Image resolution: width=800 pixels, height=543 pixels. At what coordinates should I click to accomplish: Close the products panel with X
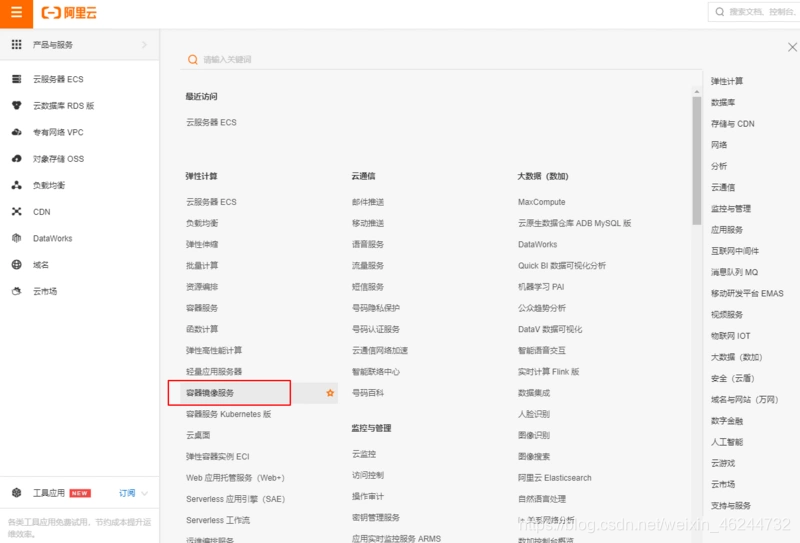(x=792, y=47)
